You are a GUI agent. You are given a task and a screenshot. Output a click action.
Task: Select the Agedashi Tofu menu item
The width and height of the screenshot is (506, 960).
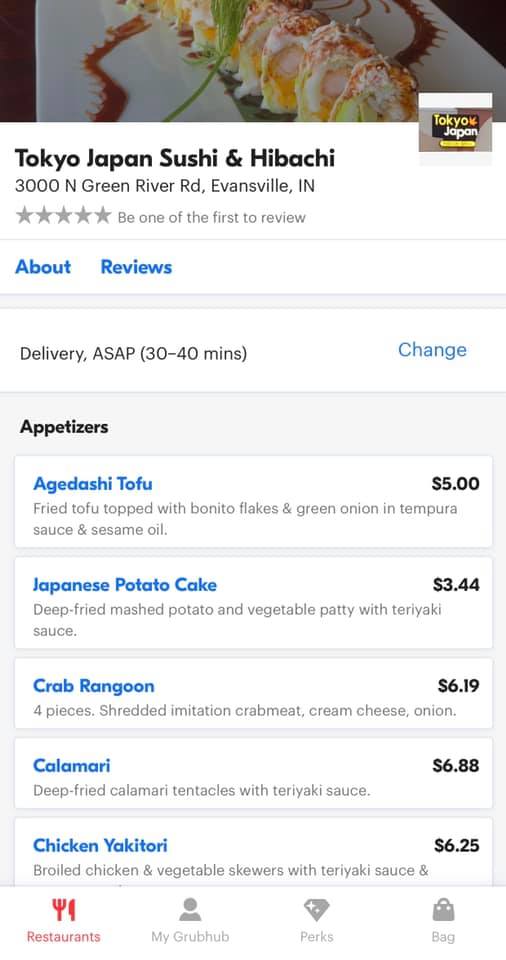253,501
